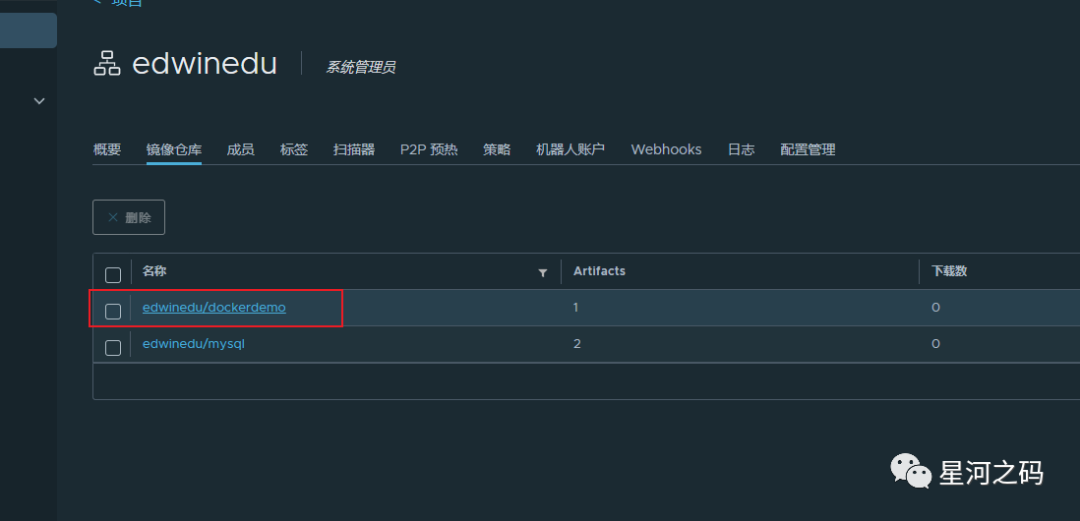Viewport: 1080px width, 521px height.
Task: Go to the 标签 tab
Action: [x=294, y=150]
